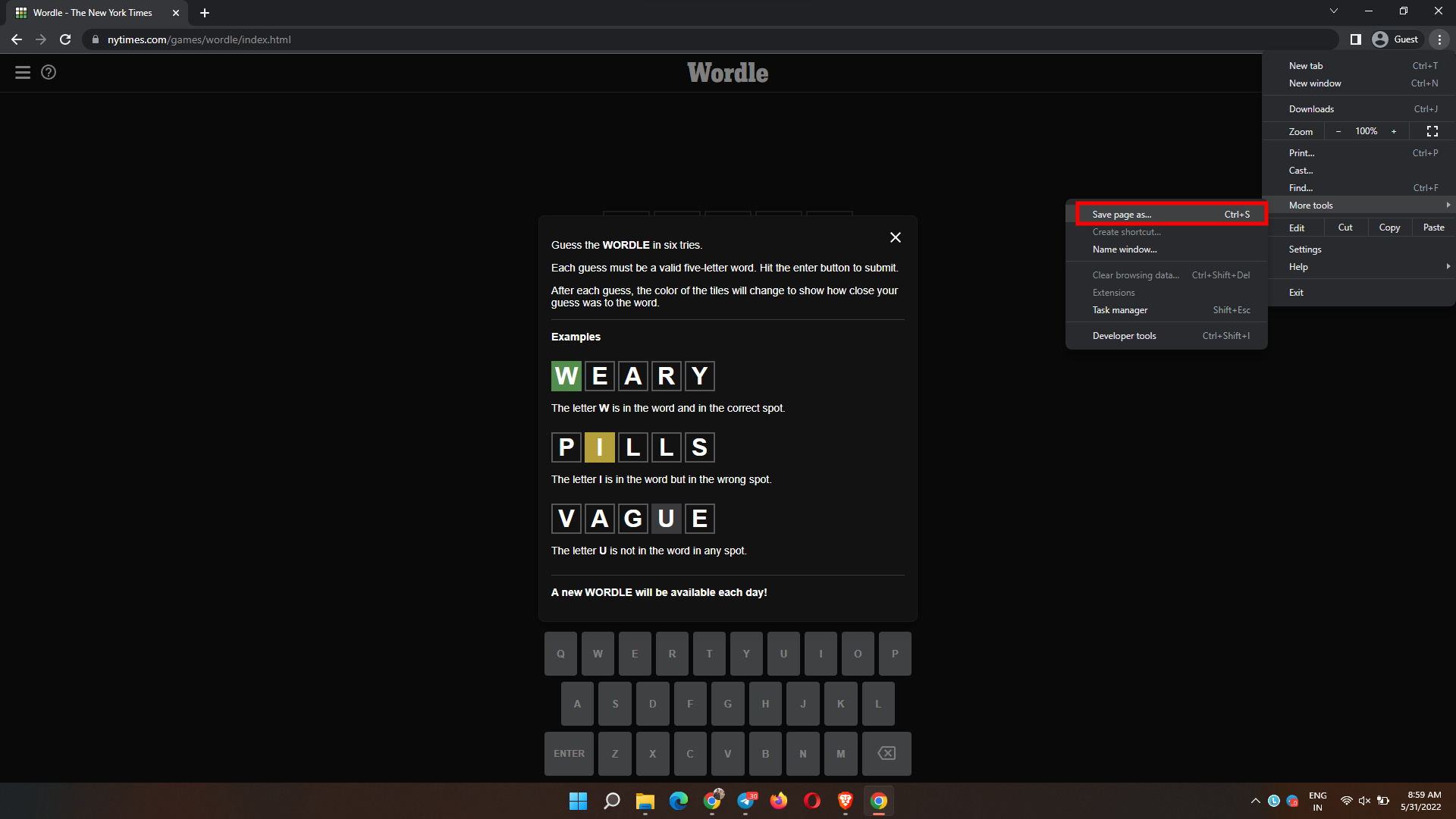Select New tab in Chrome menu
This screenshot has height=819, width=1456.
click(1359, 66)
